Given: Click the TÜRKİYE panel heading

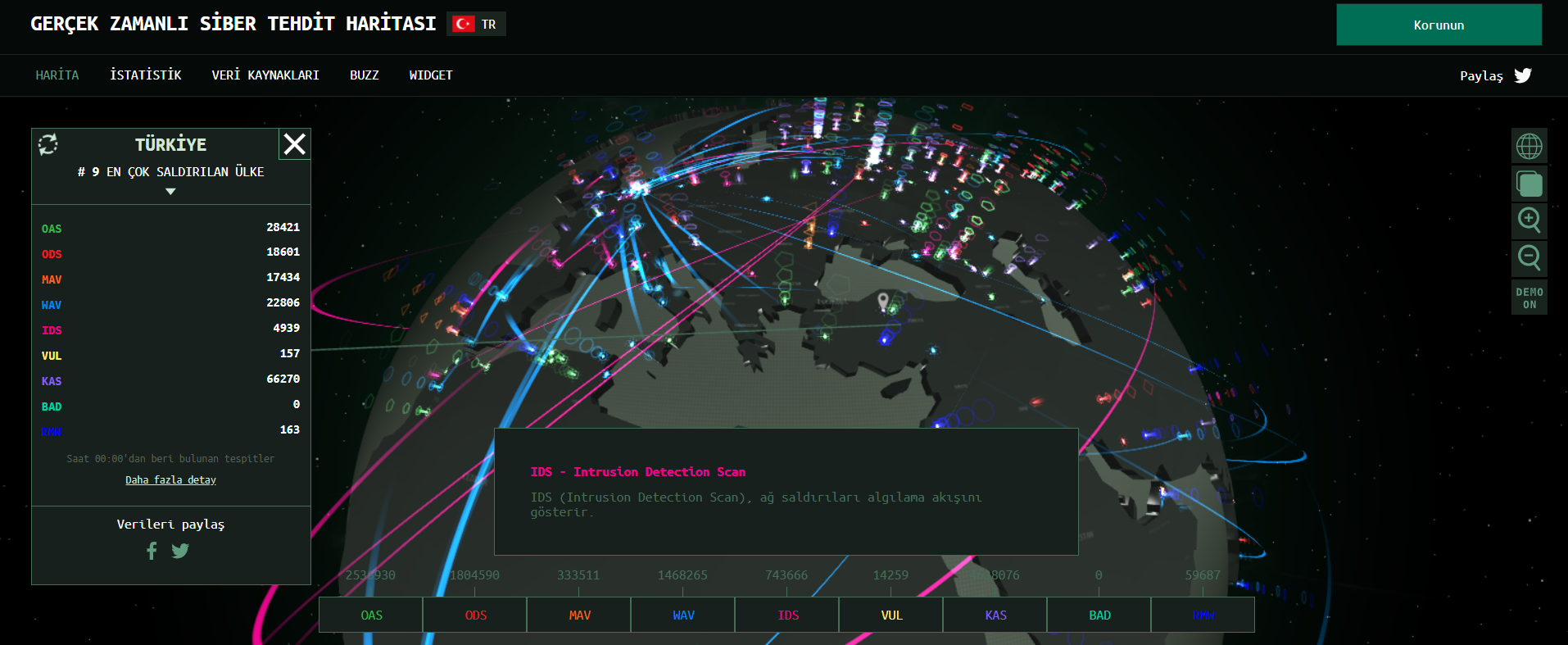Looking at the screenshot, I should 170,144.
